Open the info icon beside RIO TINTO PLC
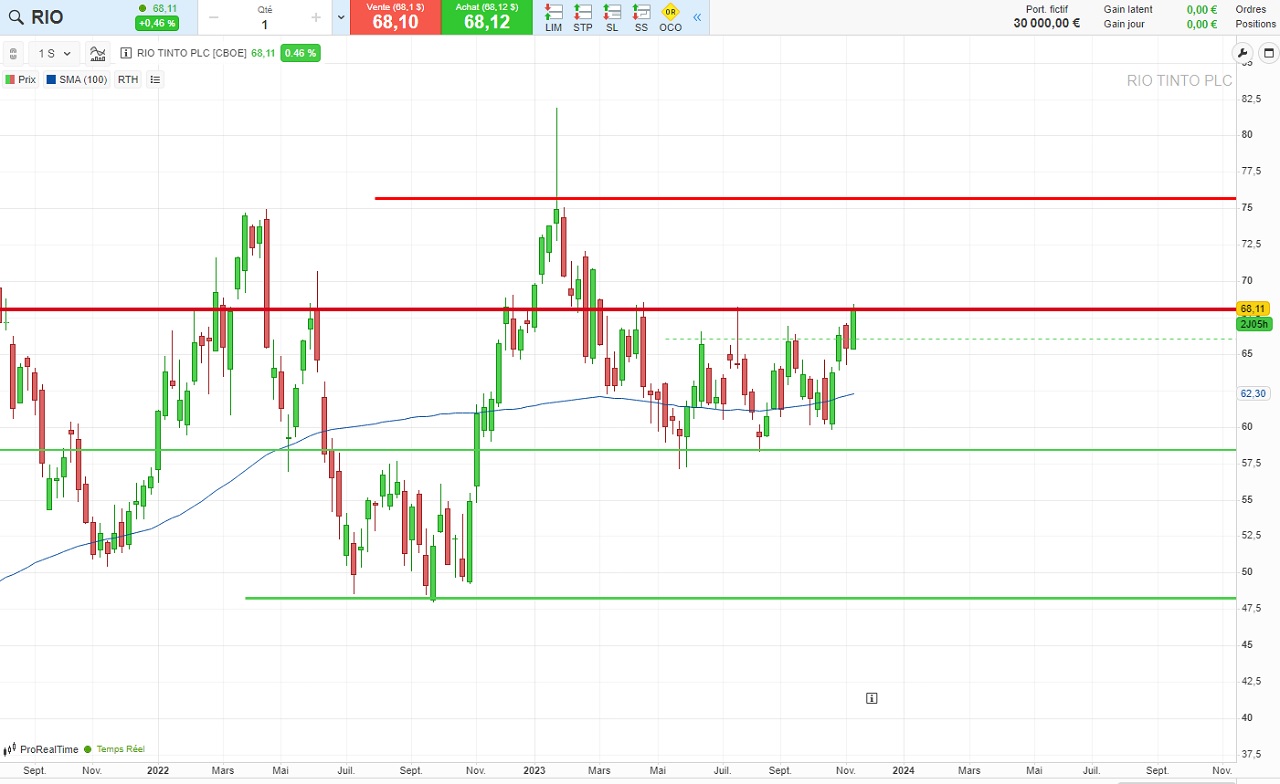 point(126,53)
